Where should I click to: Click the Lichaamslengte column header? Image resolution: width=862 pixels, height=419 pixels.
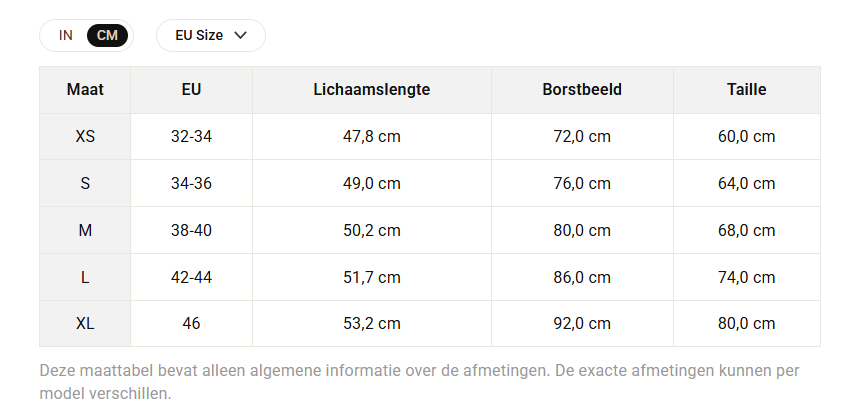point(372,90)
